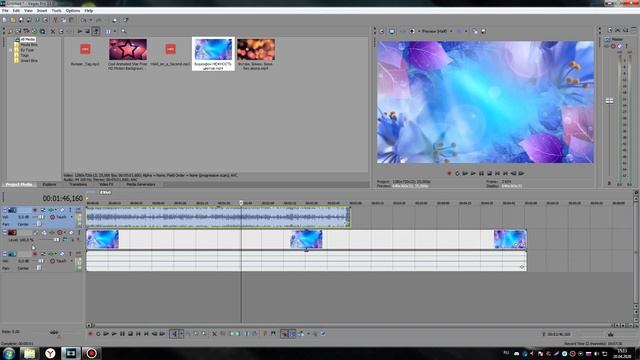Select the Normal Edit tool
Image resolution: width=640 pixels, height=360 pixels.
[173, 333]
